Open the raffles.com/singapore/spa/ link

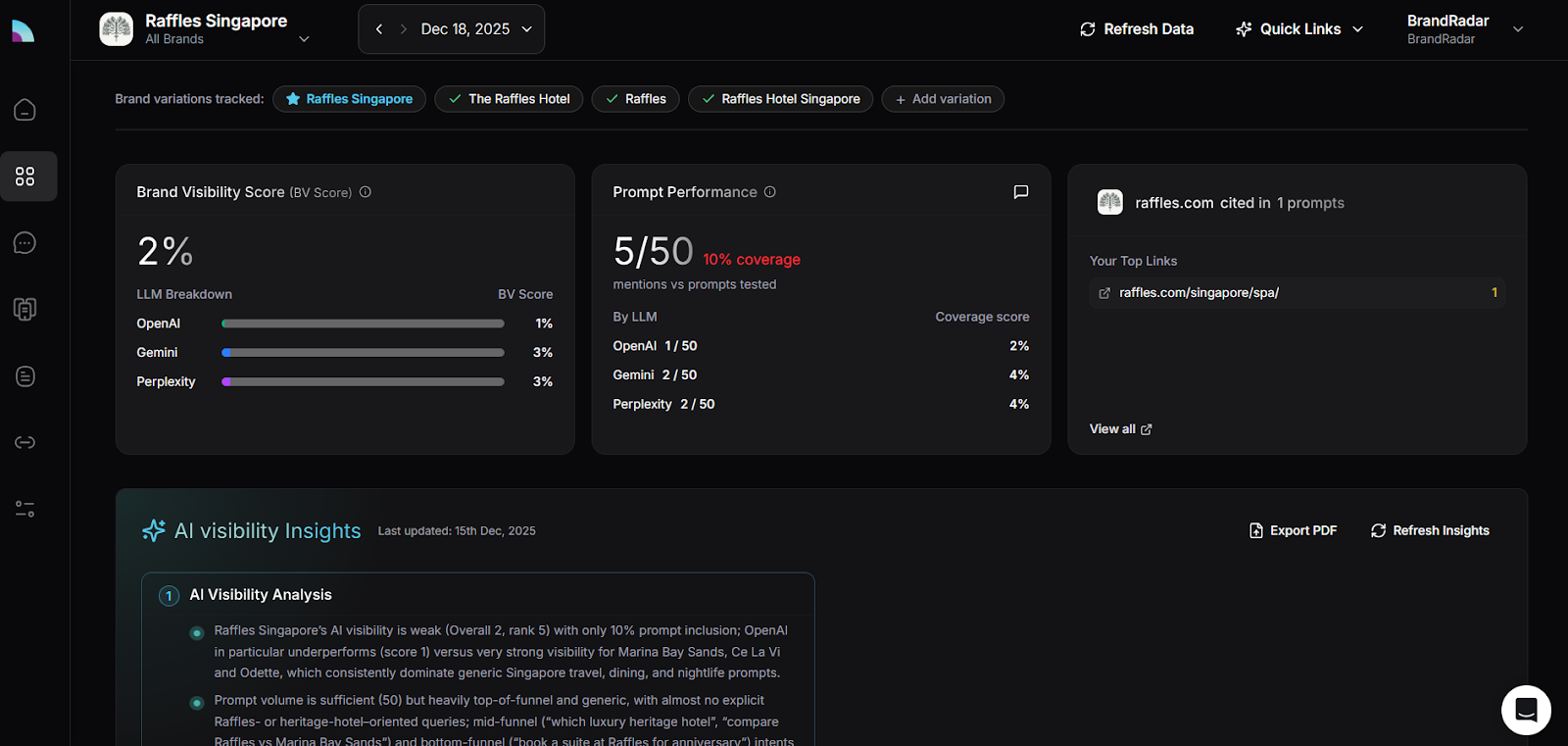coord(1199,293)
